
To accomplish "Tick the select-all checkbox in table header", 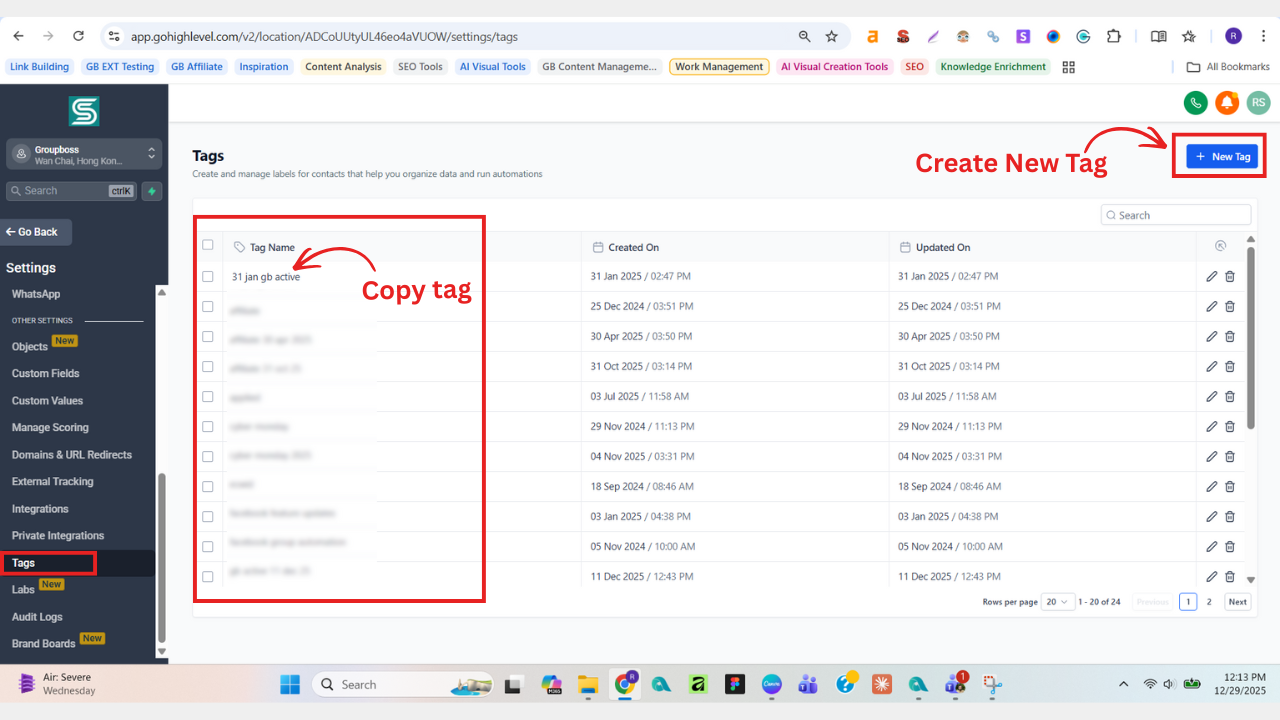I will pos(208,245).
